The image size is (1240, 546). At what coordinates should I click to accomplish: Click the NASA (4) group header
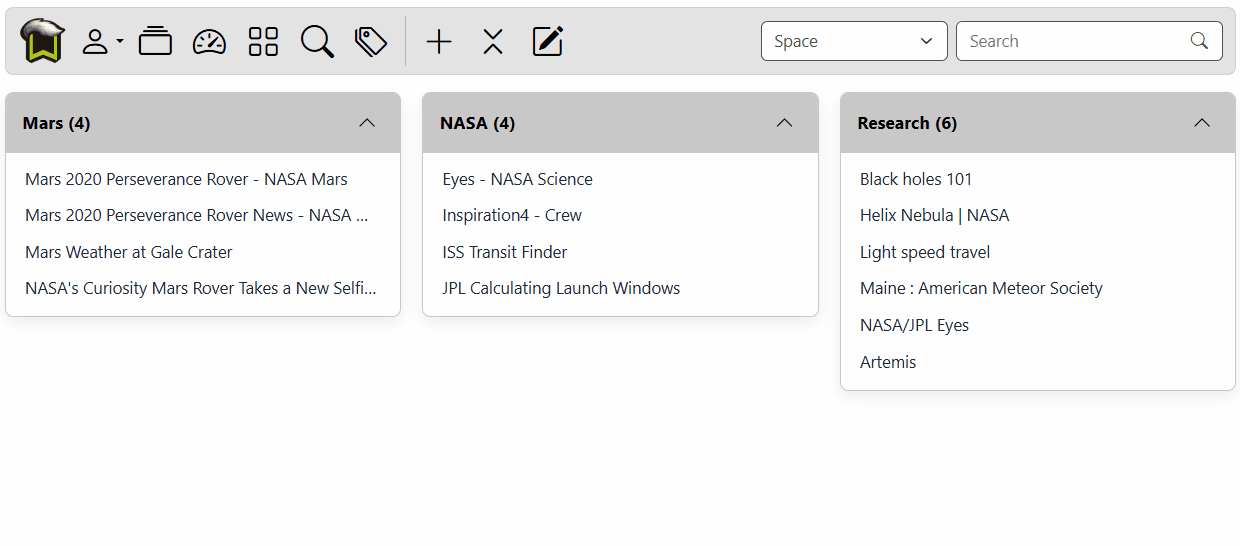tap(620, 123)
